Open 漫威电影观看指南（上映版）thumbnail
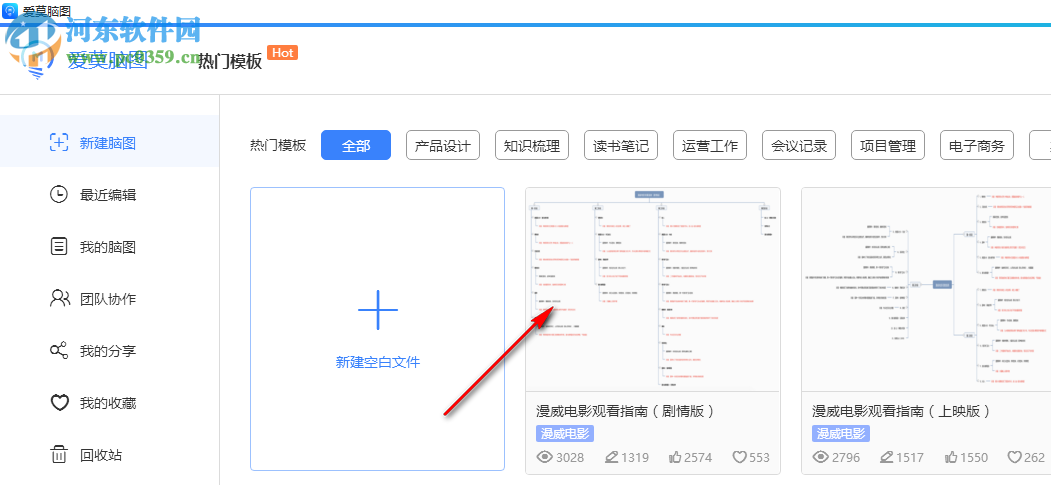Viewport: 1051px width, 485px height. 926,289
